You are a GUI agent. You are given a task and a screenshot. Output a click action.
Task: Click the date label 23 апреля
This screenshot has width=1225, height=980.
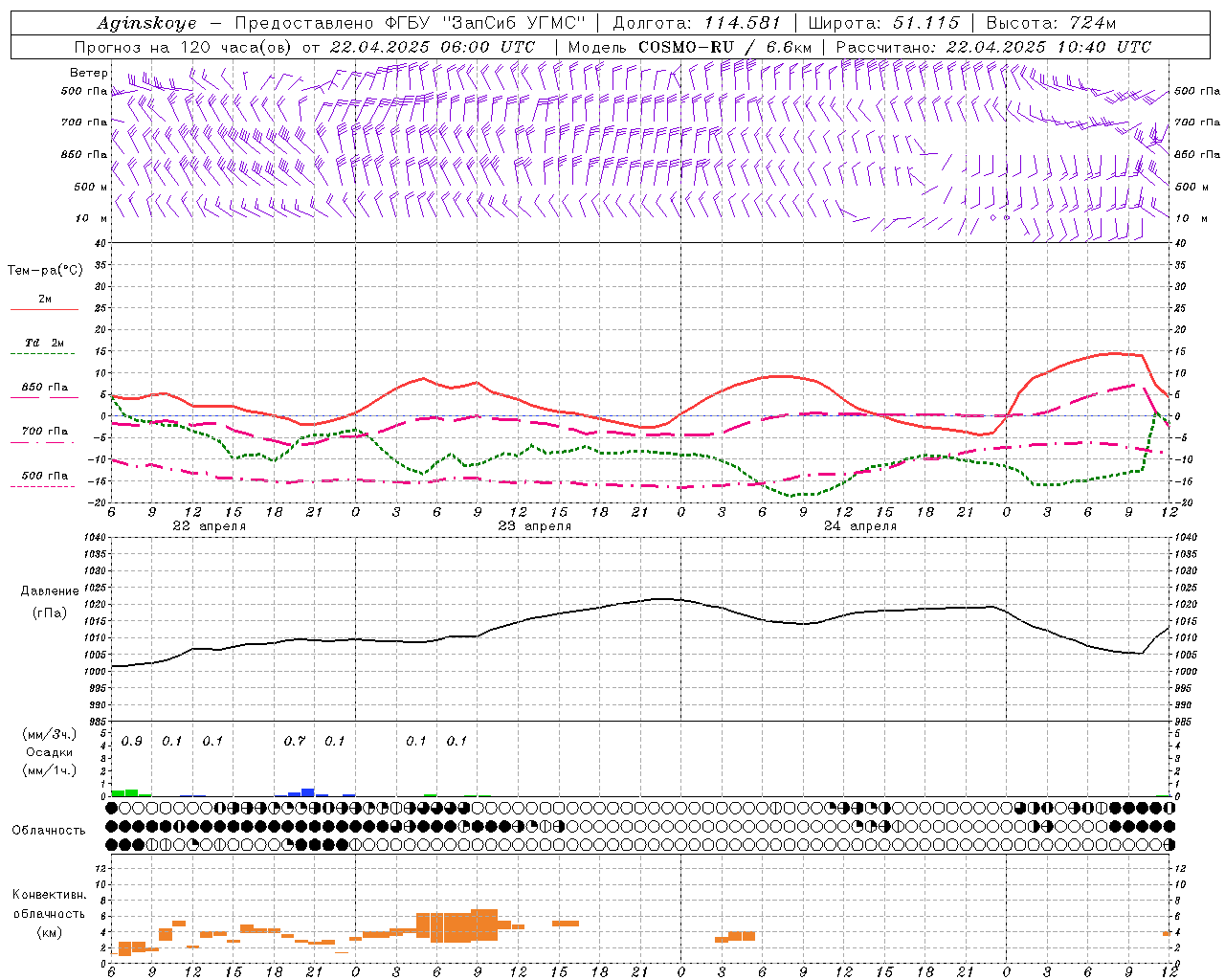[x=534, y=526]
